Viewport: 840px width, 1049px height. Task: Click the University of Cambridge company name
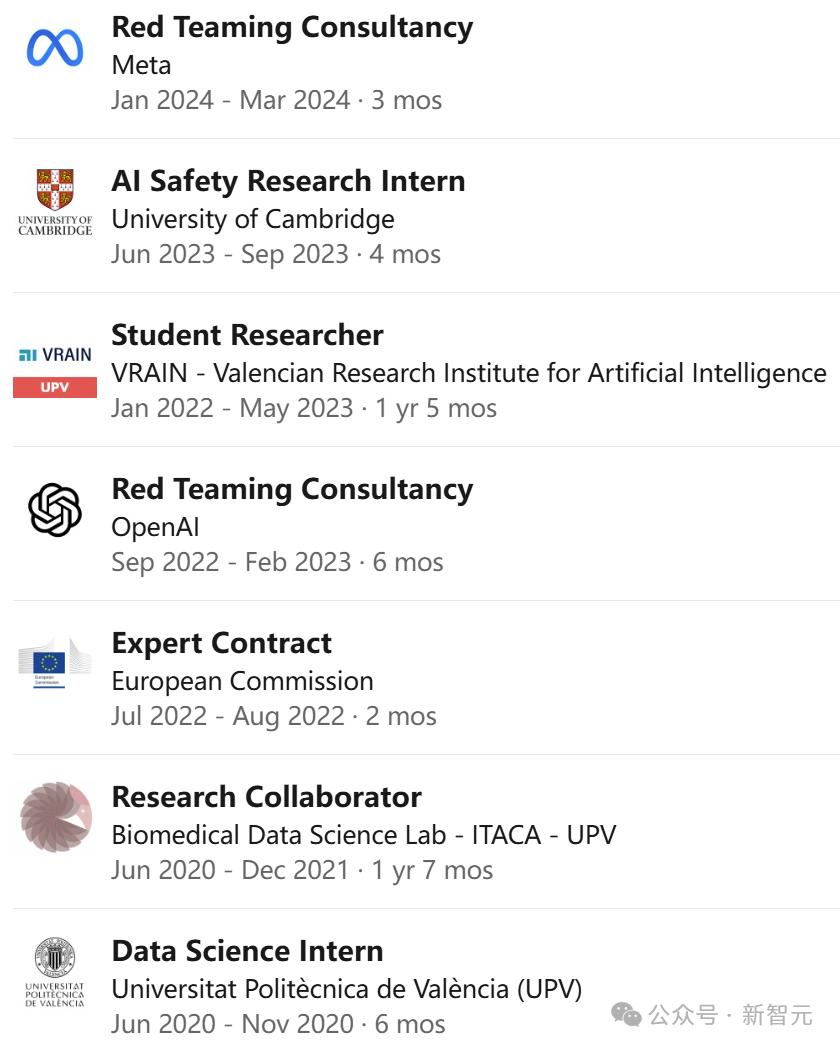253,219
